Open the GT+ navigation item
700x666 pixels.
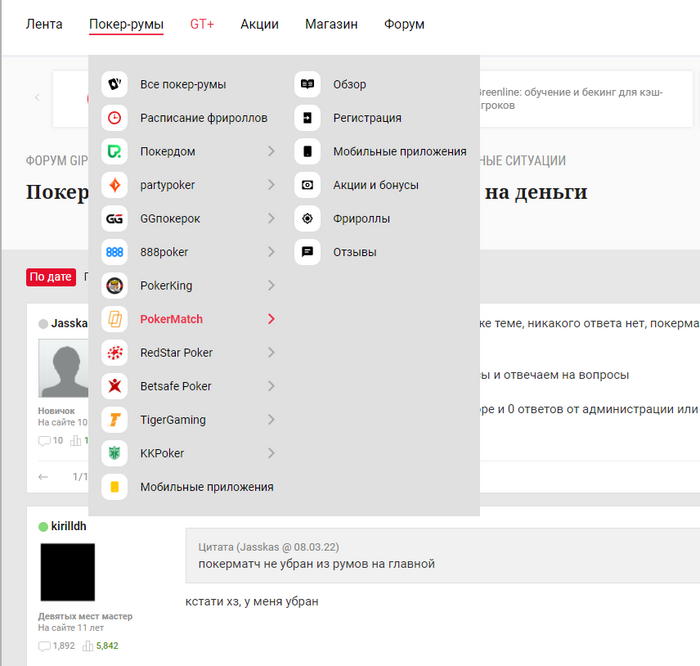click(x=202, y=24)
